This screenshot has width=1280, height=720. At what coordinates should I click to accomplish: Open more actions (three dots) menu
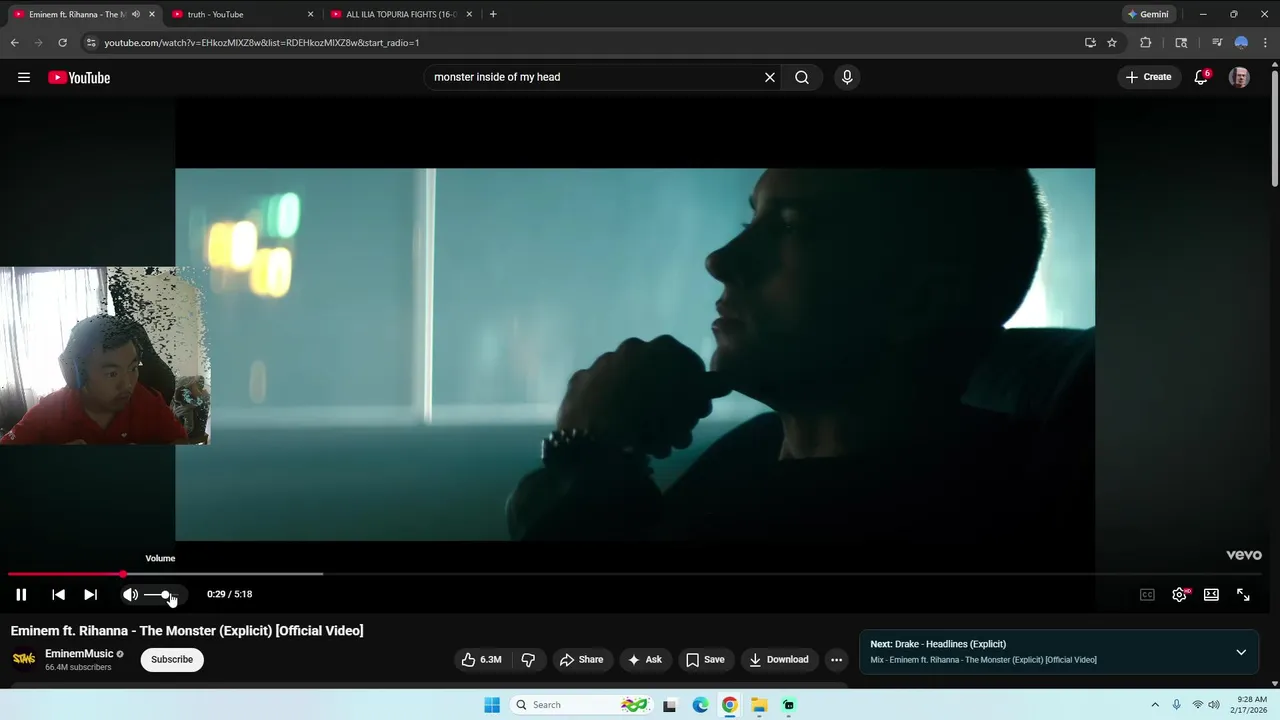pos(836,659)
